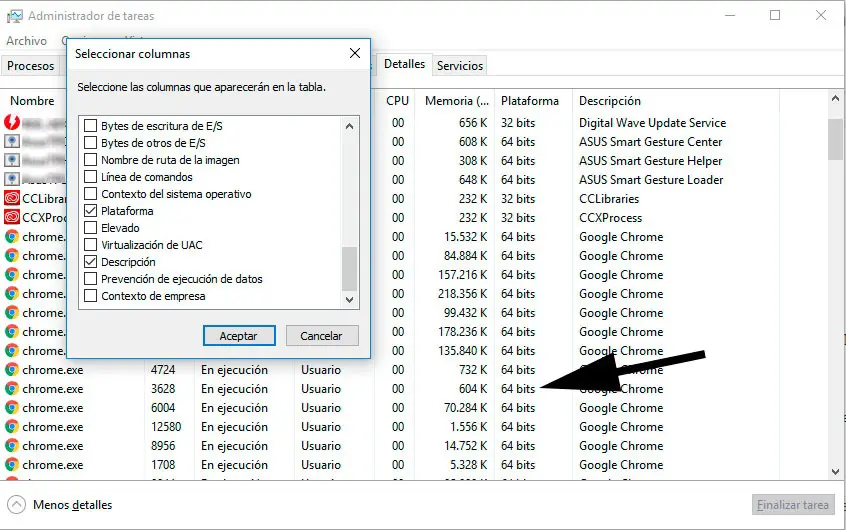Viewport: 846px width, 530px height.
Task: Switch to the Detalles tab
Action: pos(404,64)
